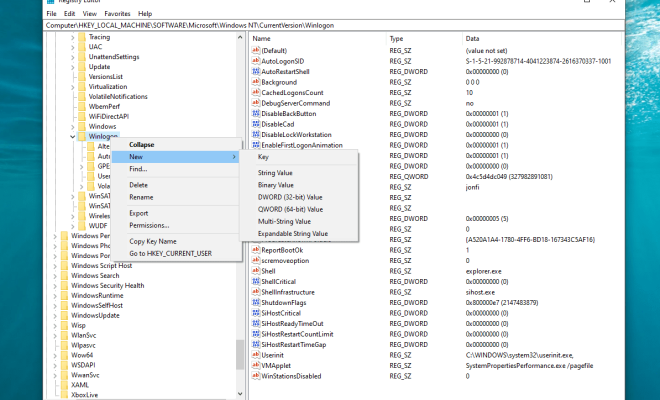
Task: Choose Find... in the context menu
Action: click(x=176, y=169)
